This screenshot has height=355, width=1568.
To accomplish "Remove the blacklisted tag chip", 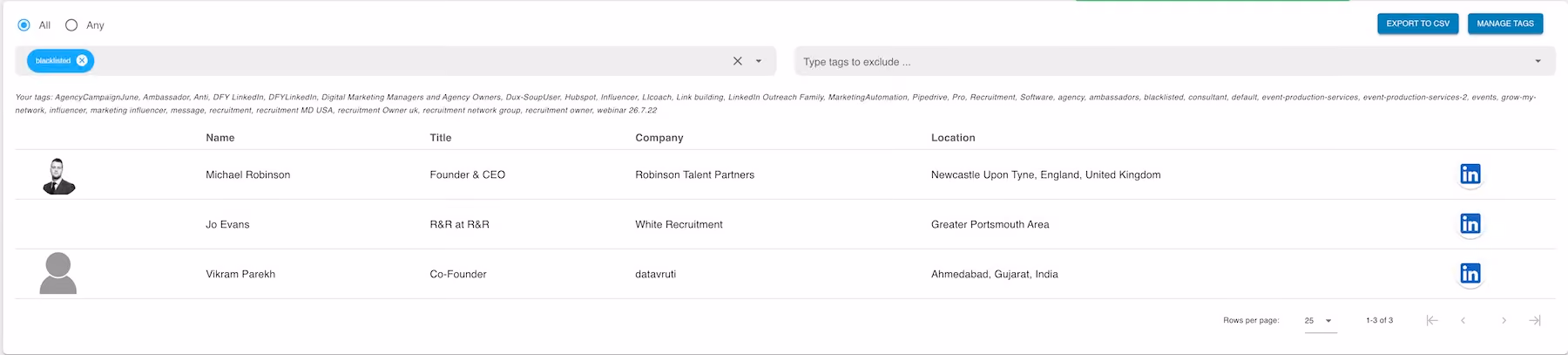I will [x=82, y=60].
